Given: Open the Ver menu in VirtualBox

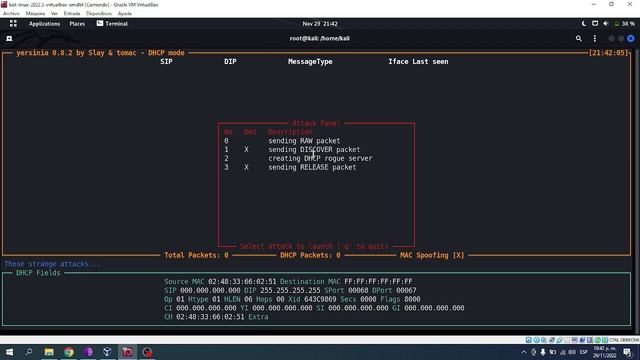Looking at the screenshot, I should [x=54, y=13].
